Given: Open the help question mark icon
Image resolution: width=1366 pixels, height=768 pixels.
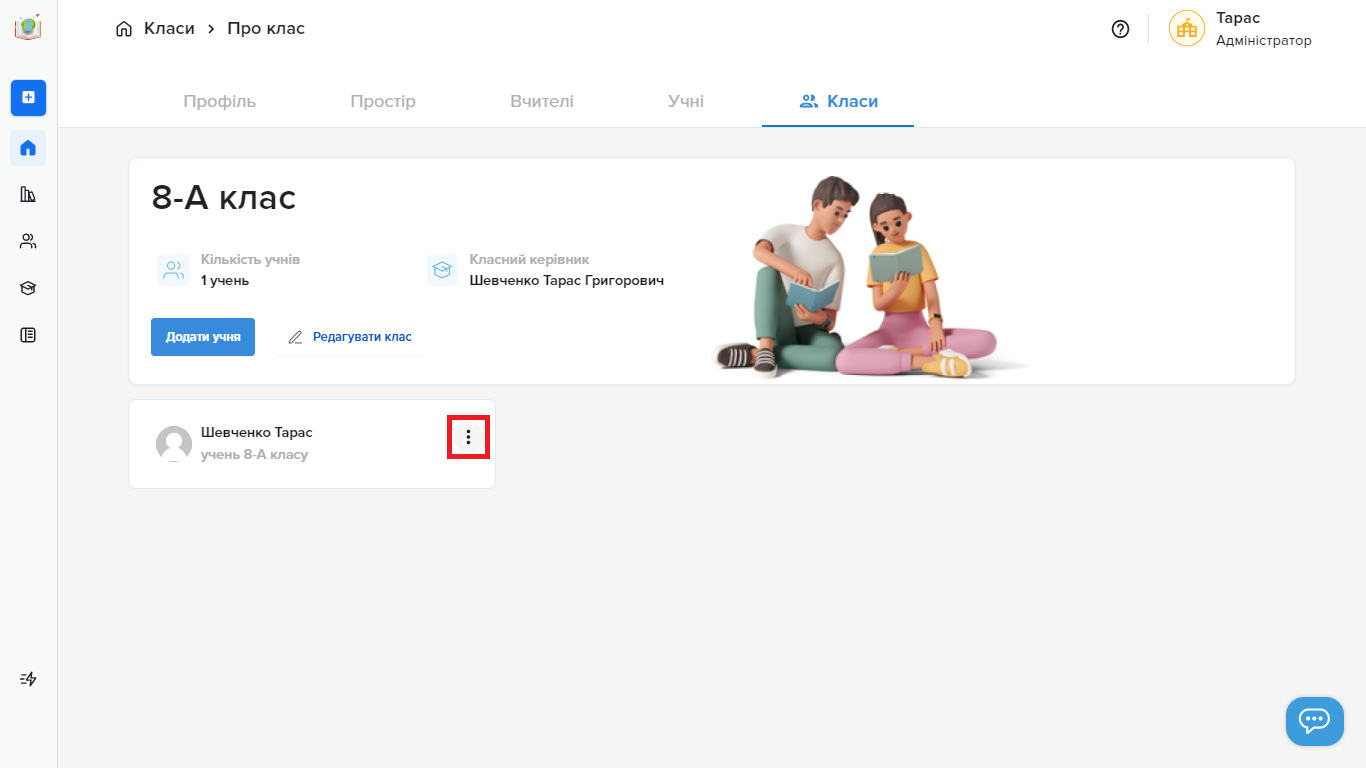Looking at the screenshot, I should coord(1120,29).
